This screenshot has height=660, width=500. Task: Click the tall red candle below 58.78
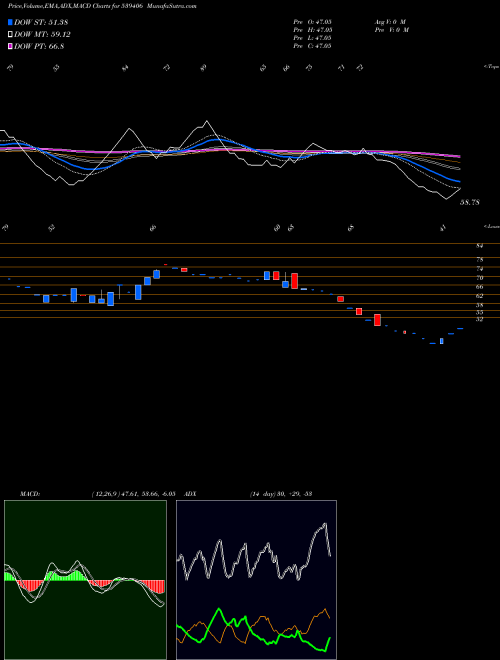coord(378,320)
